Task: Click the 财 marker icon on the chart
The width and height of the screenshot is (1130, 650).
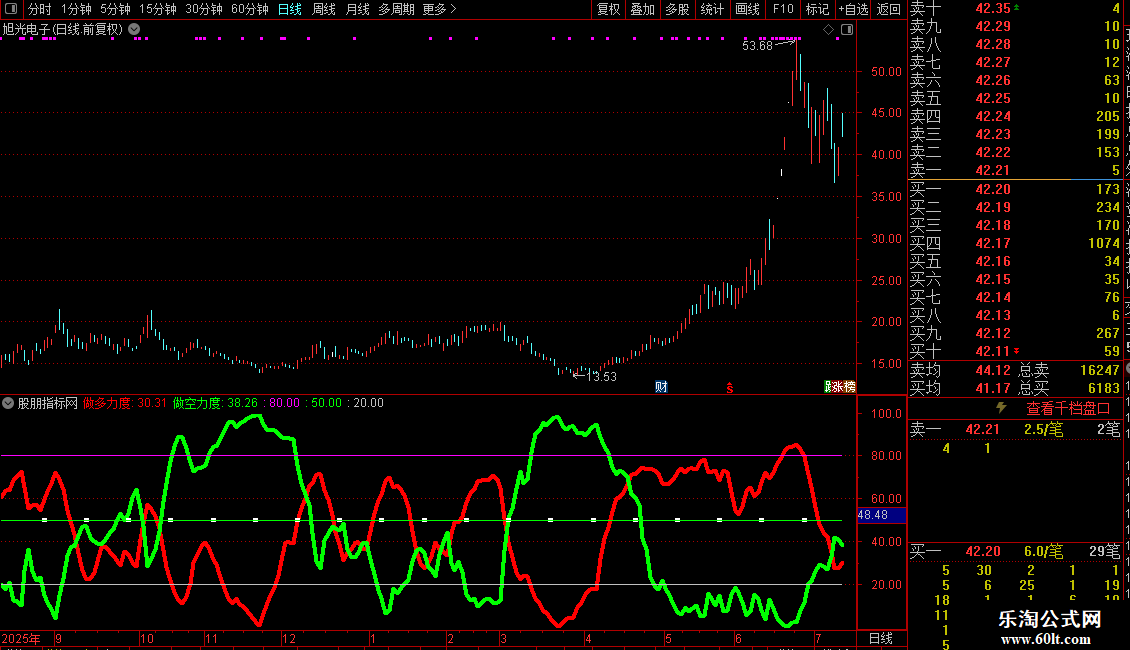Action: [x=661, y=387]
